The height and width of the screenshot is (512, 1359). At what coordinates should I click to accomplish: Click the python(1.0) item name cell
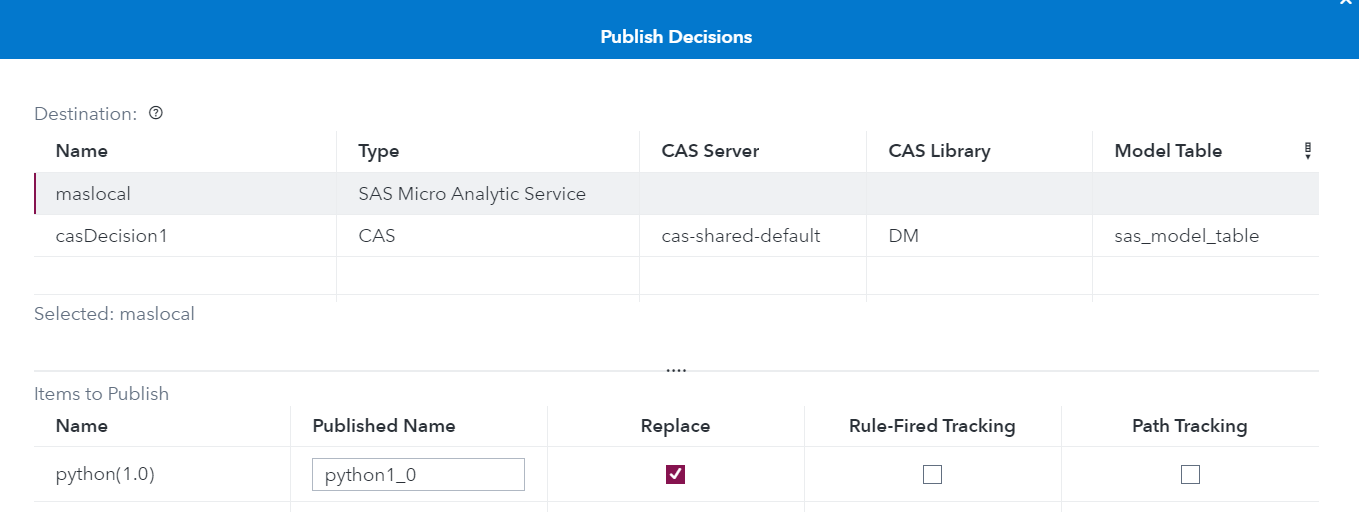pyautogui.click(x=105, y=475)
